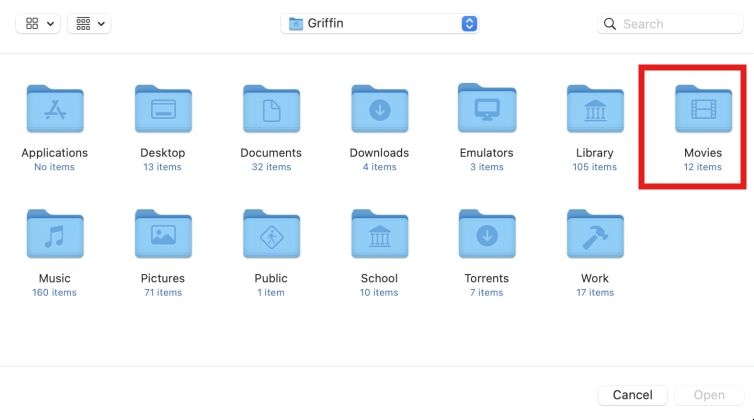Click the "17 items" count under Work
The width and height of the screenshot is (754, 420).
[x=595, y=293]
